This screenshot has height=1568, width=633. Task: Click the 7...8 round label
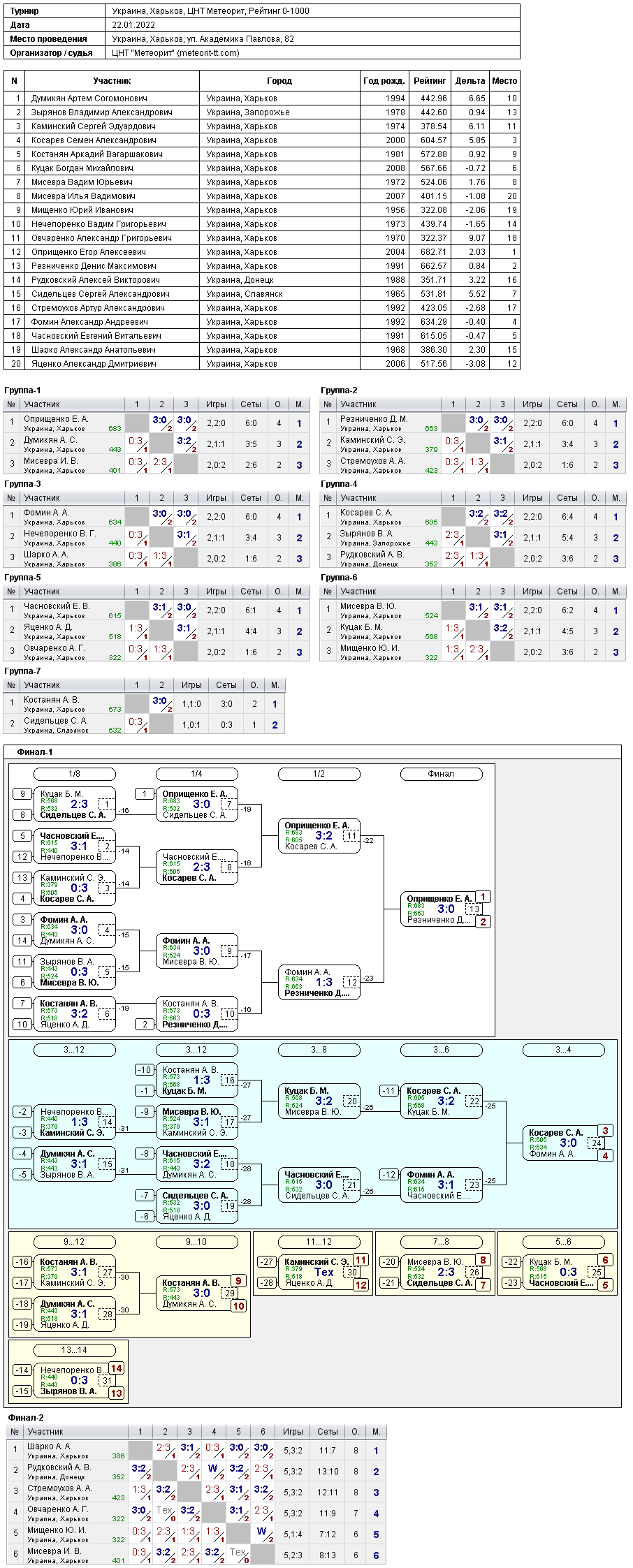[x=442, y=1242]
